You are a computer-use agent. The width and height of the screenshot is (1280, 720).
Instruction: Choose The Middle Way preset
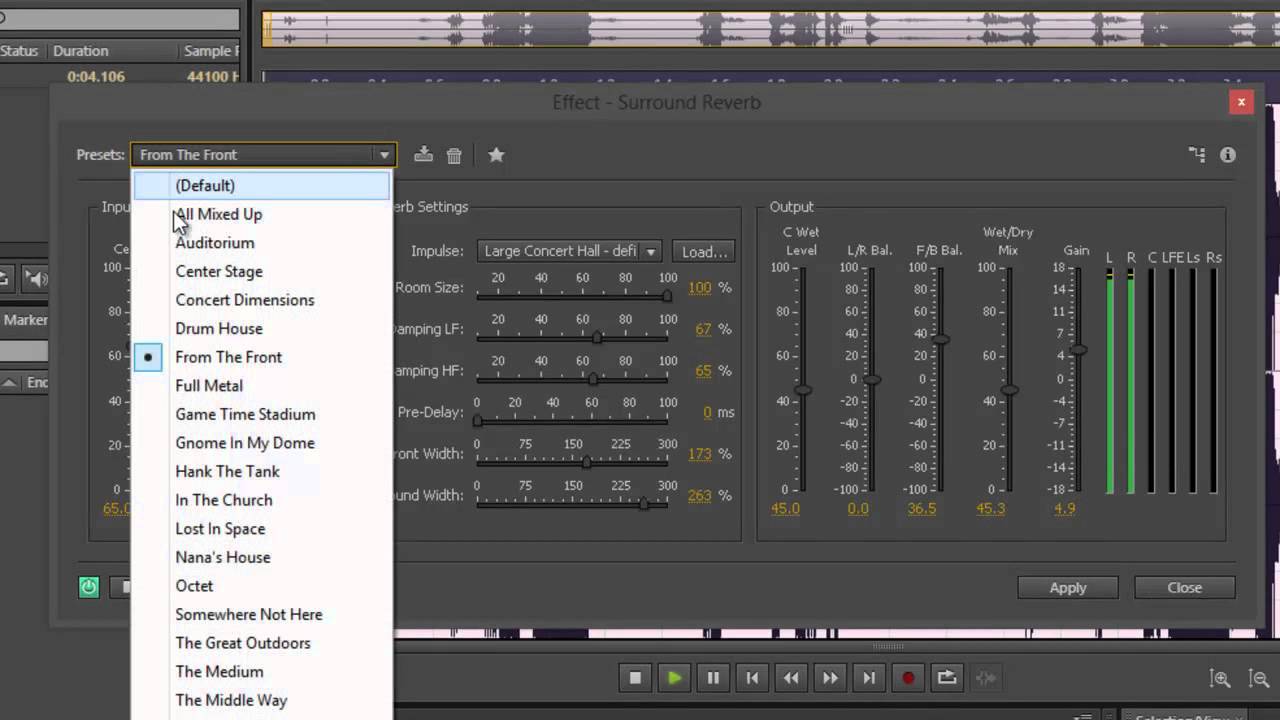262,700
